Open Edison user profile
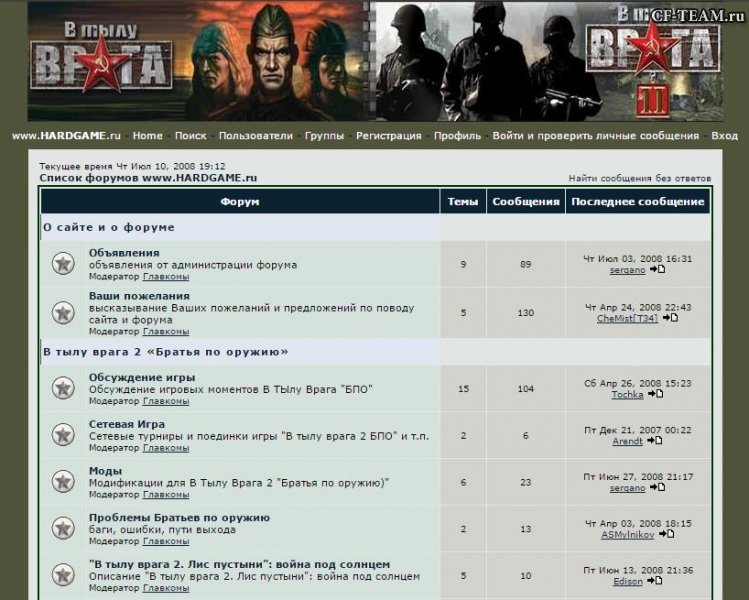 coord(628,582)
